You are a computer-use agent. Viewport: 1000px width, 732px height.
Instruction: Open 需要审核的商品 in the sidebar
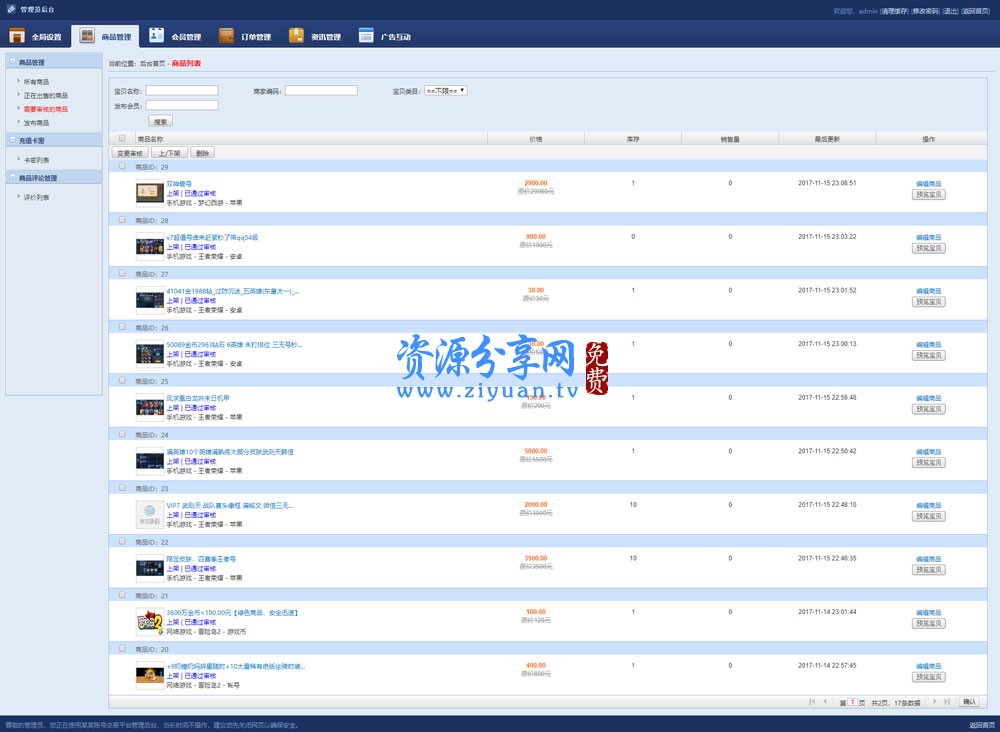click(46, 109)
